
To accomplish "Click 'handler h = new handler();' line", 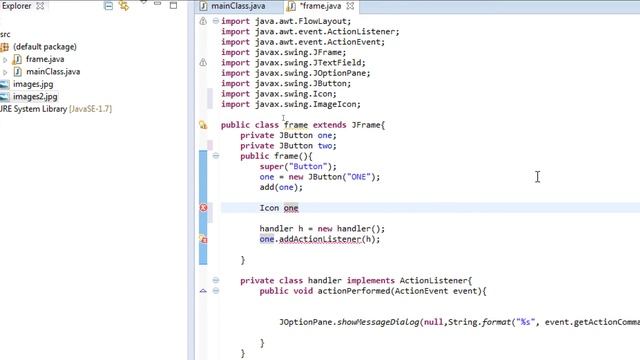I will click(322, 229).
